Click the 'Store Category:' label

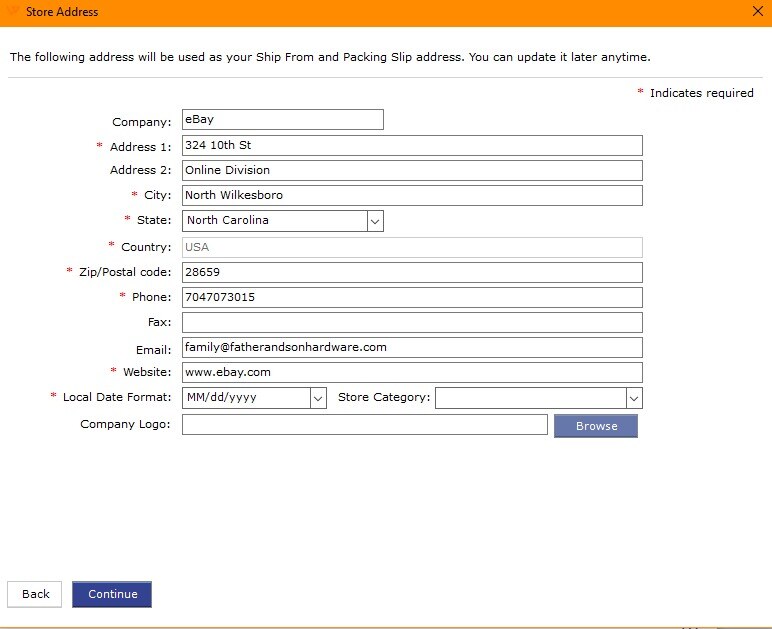coord(384,397)
